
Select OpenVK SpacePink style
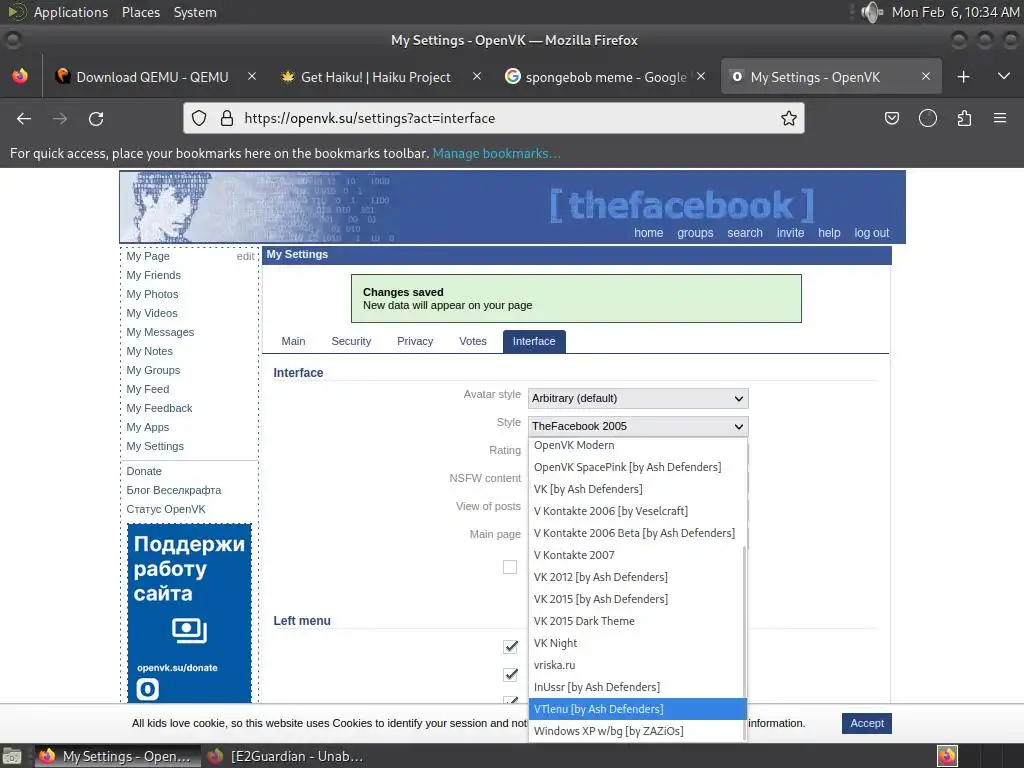tap(635, 467)
